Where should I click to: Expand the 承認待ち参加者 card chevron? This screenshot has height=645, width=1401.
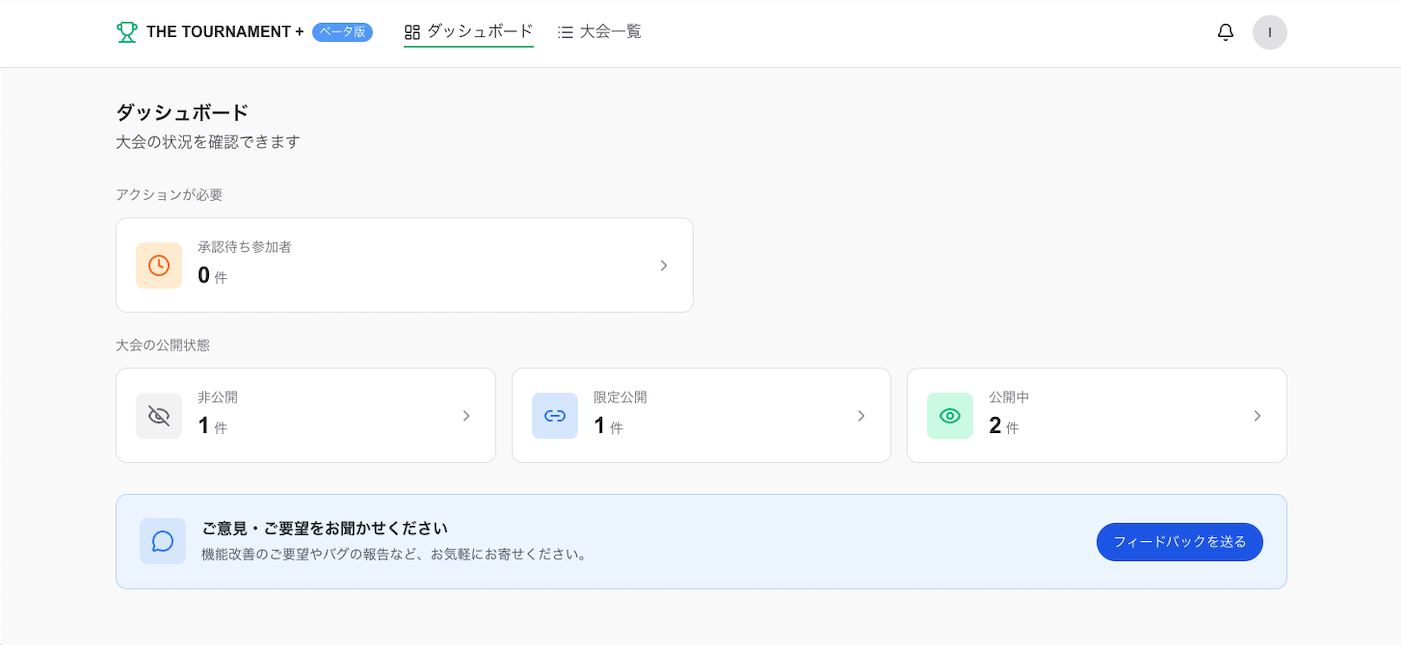coord(664,265)
